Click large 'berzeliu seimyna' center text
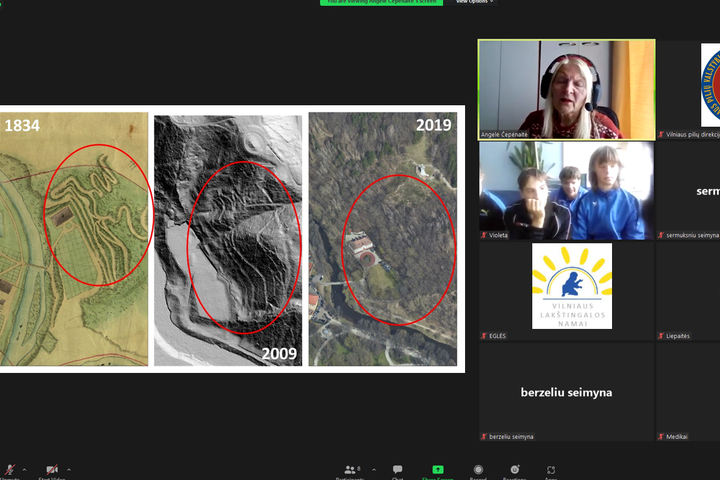The width and height of the screenshot is (720, 480). pyautogui.click(x=566, y=392)
